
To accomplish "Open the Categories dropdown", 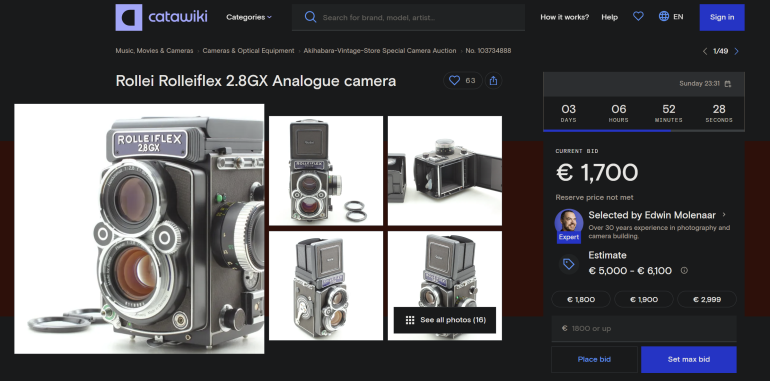I will coord(248,17).
